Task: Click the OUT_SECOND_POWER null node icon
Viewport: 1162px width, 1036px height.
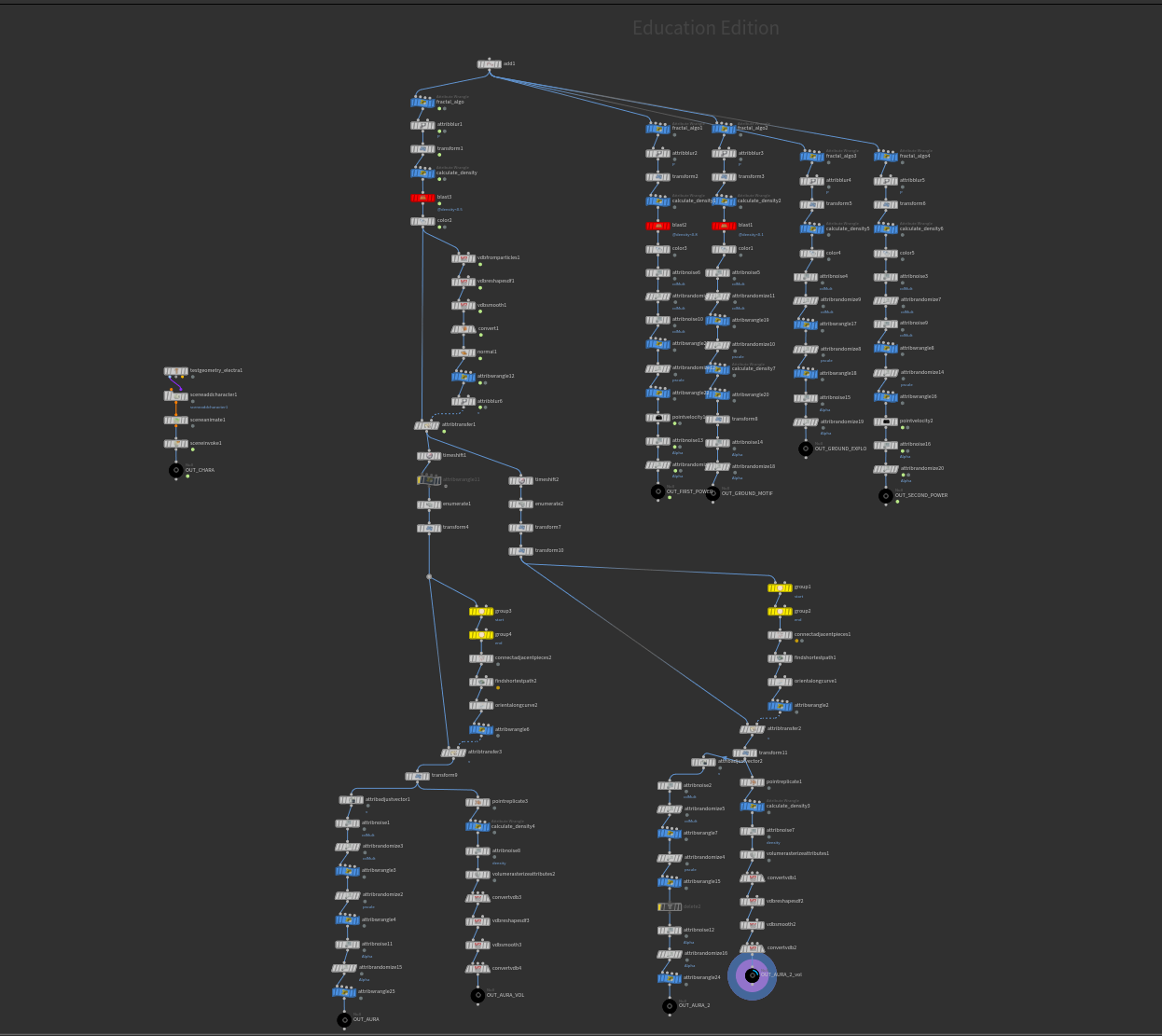Action: pos(886,496)
